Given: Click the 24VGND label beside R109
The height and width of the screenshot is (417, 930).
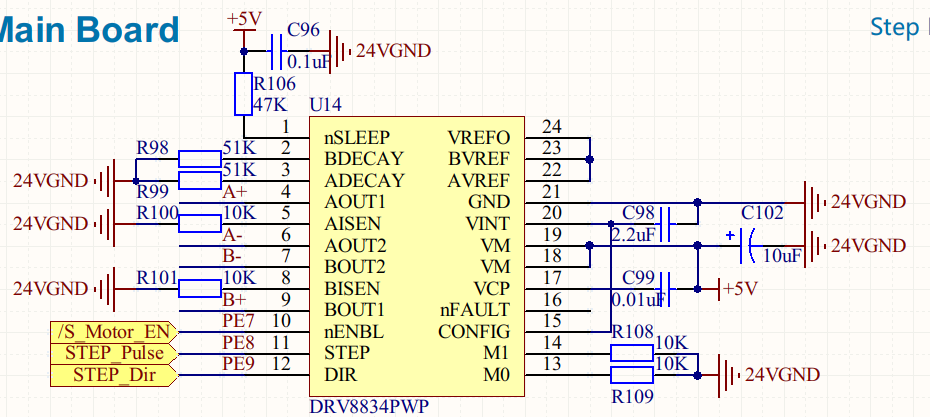Looking at the screenshot, I should pyautogui.click(x=782, y=374).
